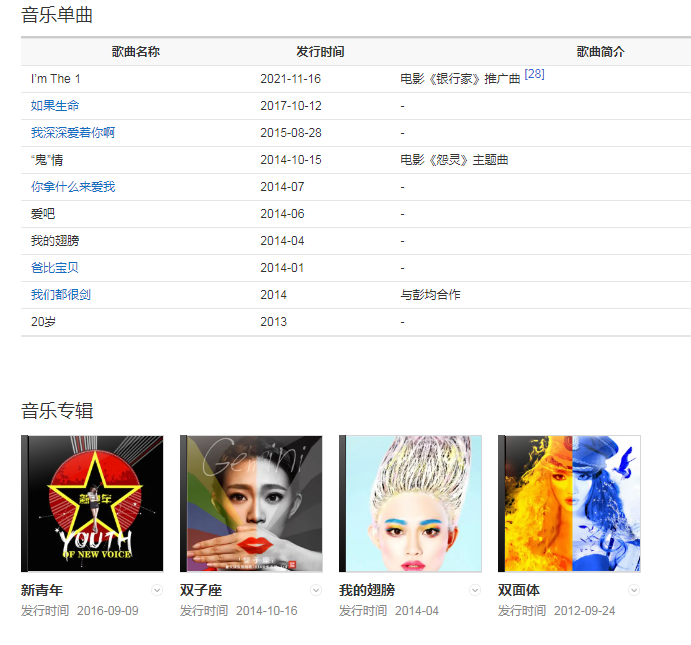This screenshot has width=691, height=645.
Task: Open the 双子座 Gemini album cover
Action: pyautogui.click(x=251, y=503)
